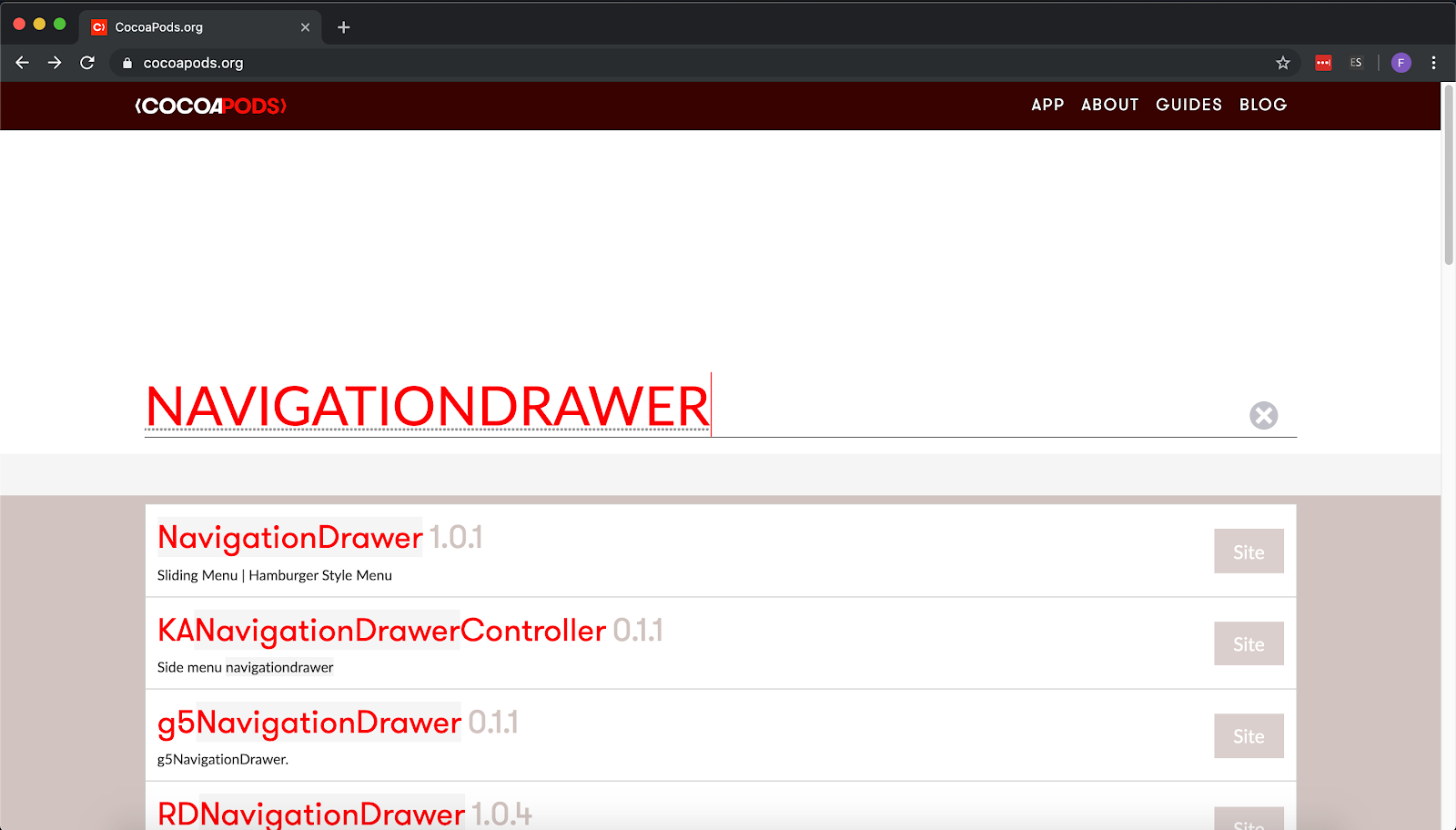
Task: Open the ABOUT navigation item
Action: (x=1109, y=105)
